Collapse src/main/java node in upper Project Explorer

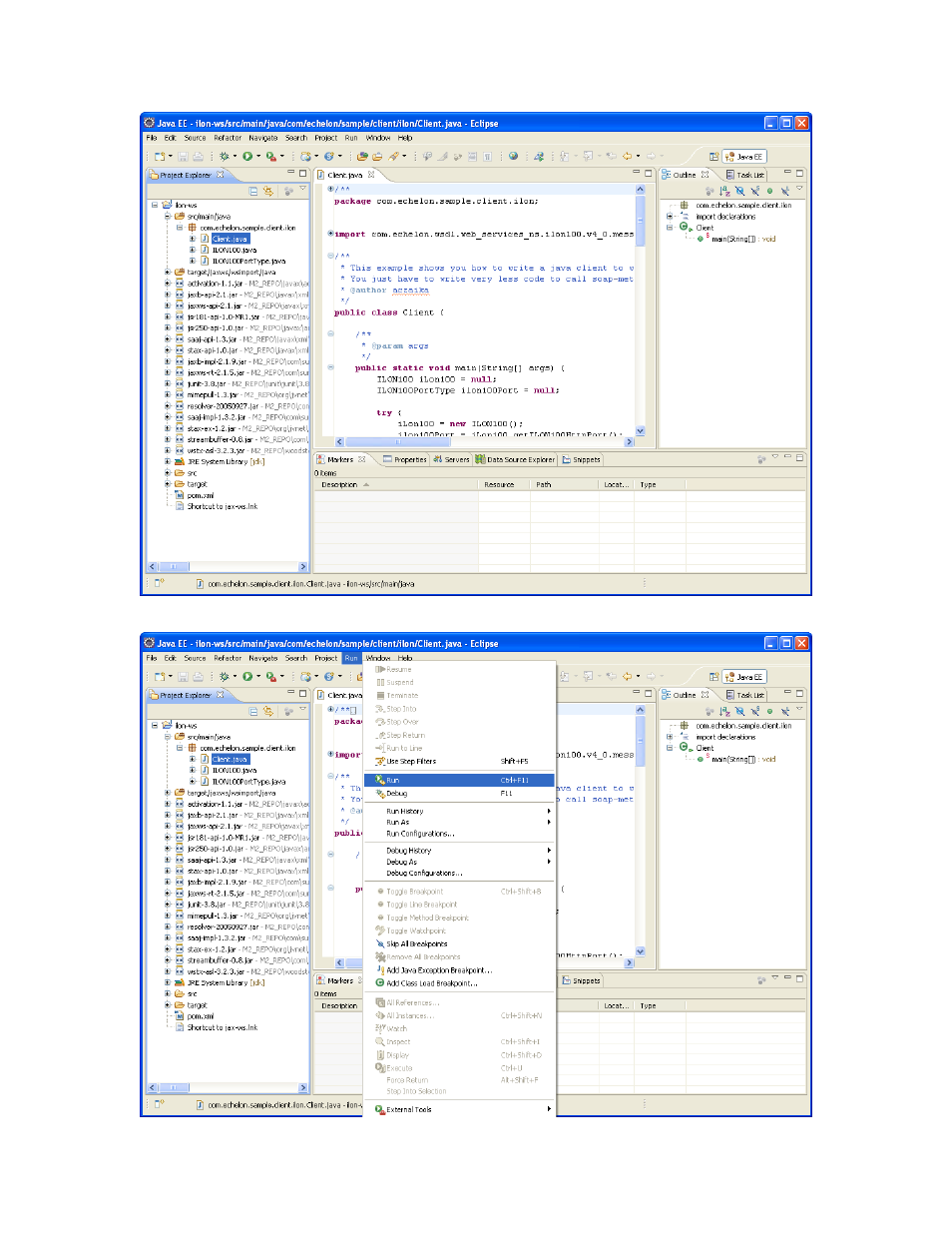tap(167, 216)
